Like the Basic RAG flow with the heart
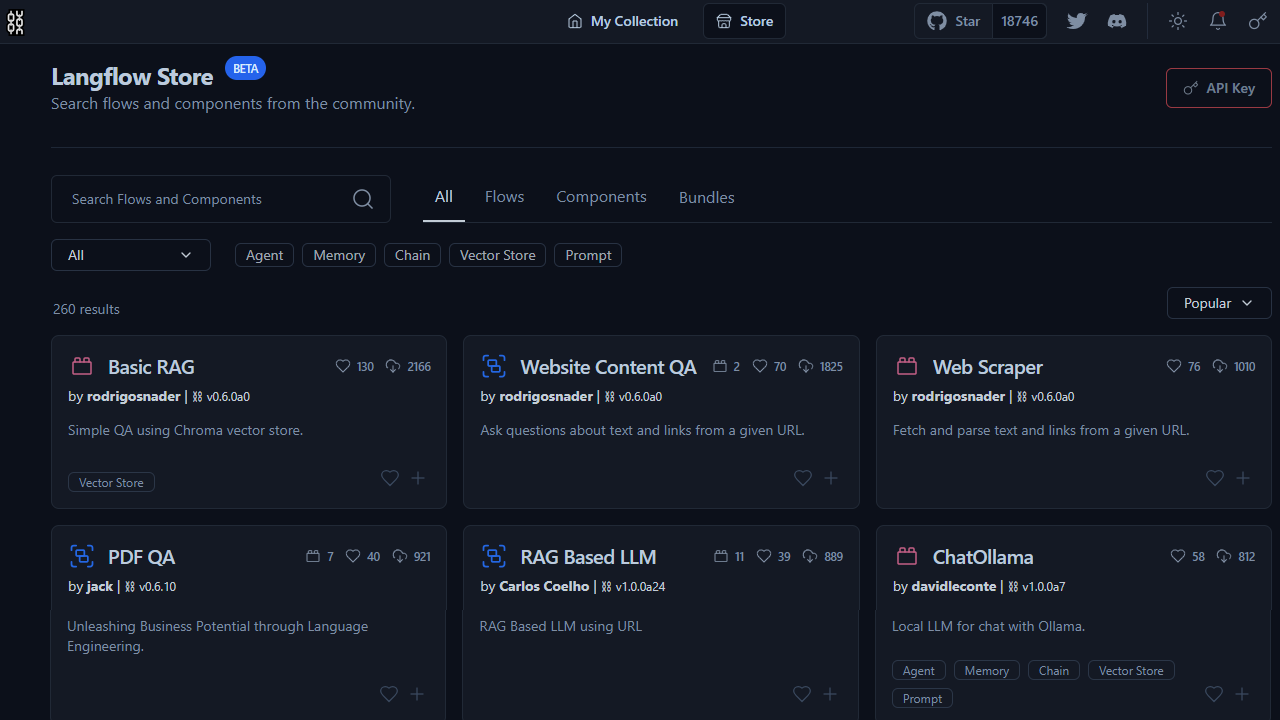1280x720 pixels. tap(389, 478)
